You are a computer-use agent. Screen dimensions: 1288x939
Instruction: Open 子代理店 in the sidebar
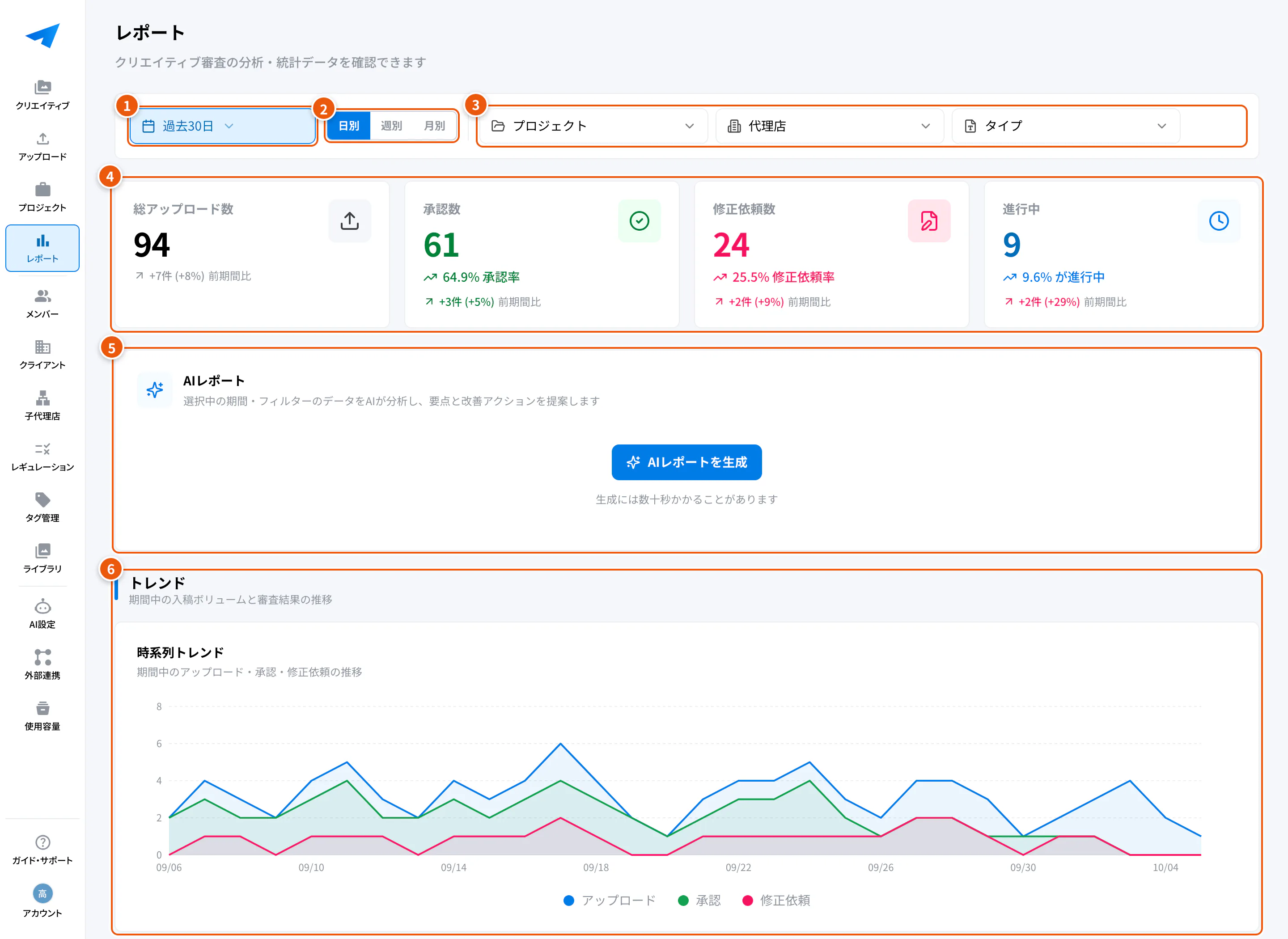42,406
